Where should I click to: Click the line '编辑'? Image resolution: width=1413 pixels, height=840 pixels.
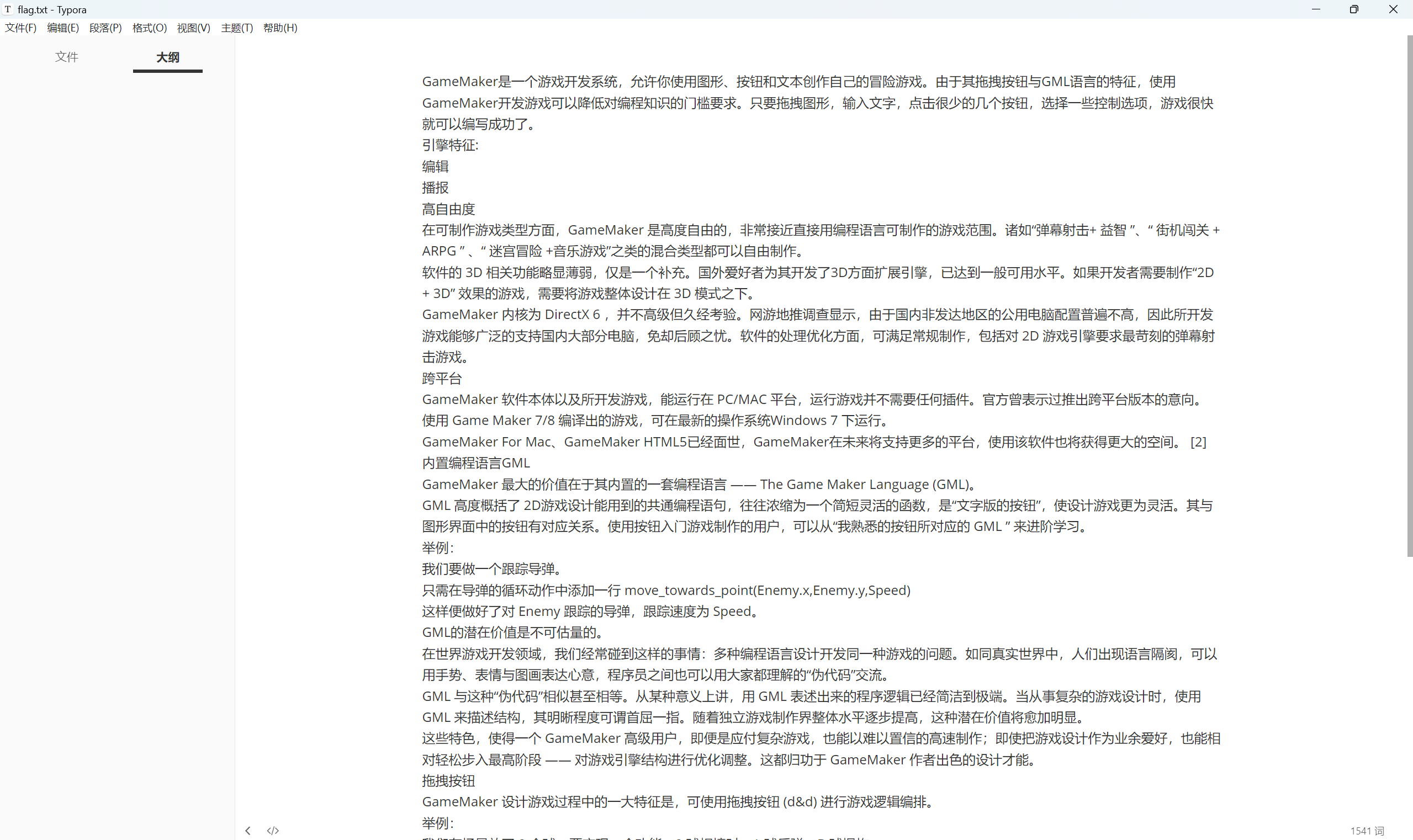click(436, 167)
